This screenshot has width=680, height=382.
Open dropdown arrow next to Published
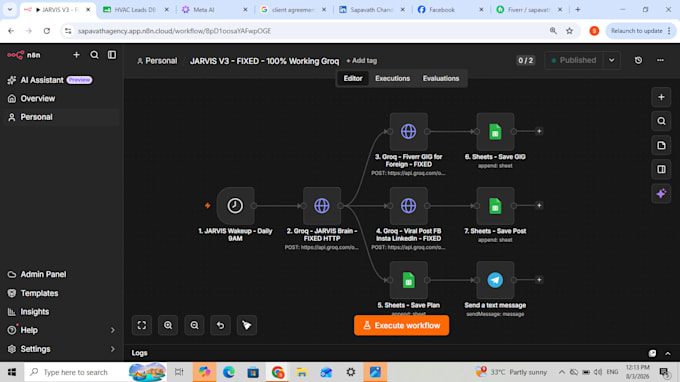click(611, 60)
